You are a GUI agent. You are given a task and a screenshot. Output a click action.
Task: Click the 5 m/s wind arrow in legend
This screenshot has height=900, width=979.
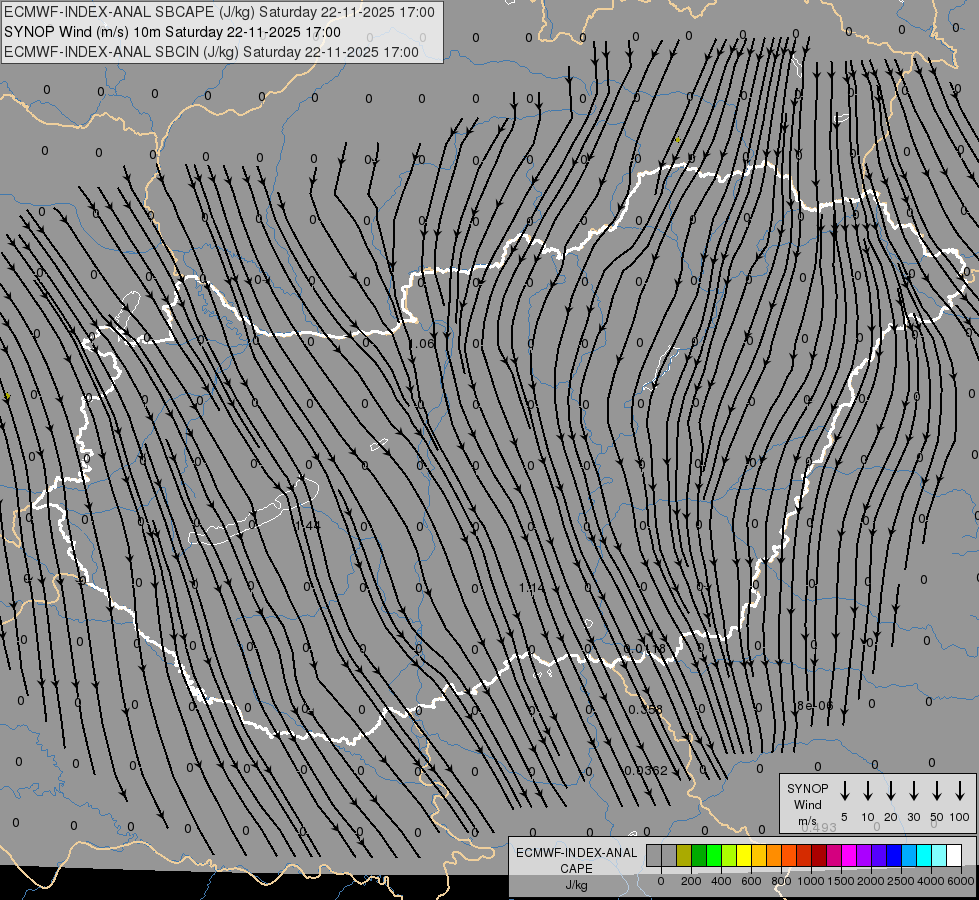pyautogui.click(x=844, y=791)
